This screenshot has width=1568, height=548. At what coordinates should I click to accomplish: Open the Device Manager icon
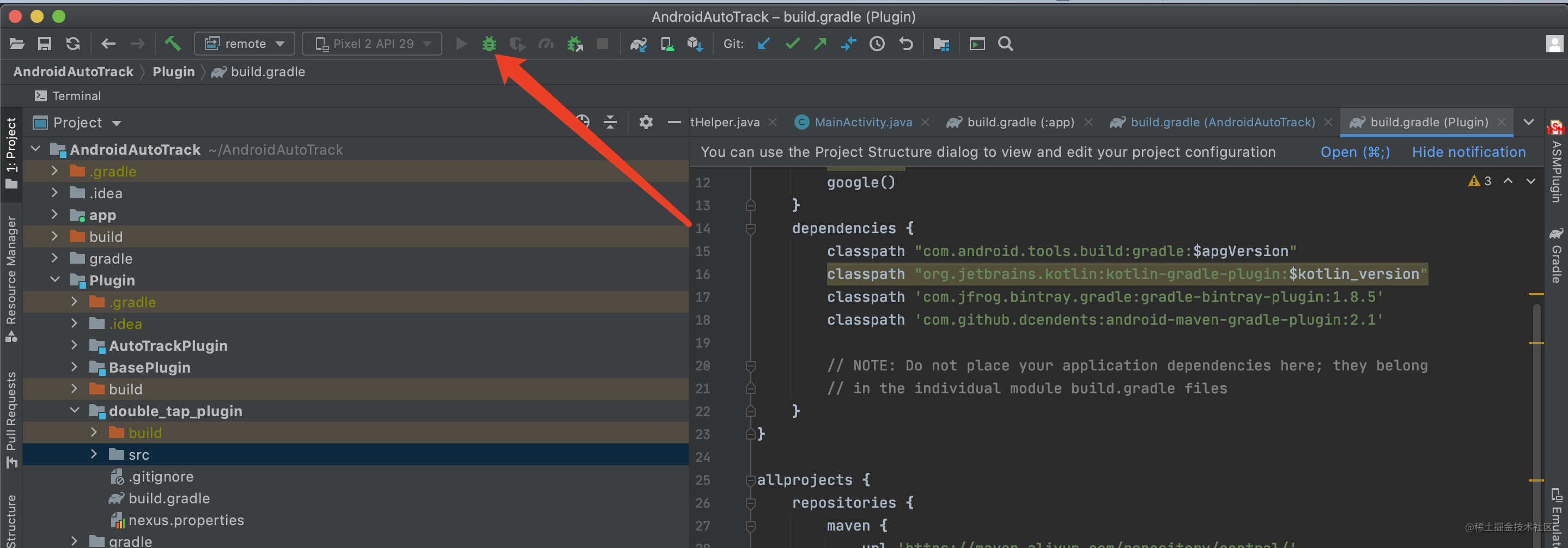point(666,43)
